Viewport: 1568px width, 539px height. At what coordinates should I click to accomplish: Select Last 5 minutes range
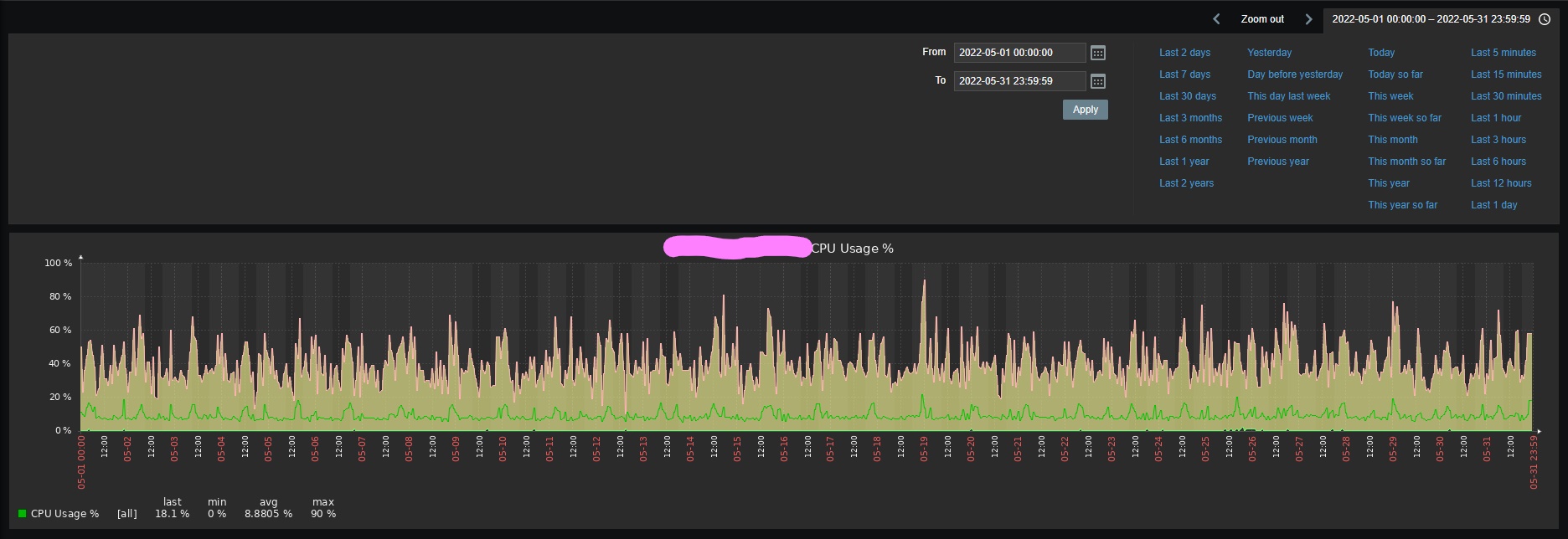1504,53
